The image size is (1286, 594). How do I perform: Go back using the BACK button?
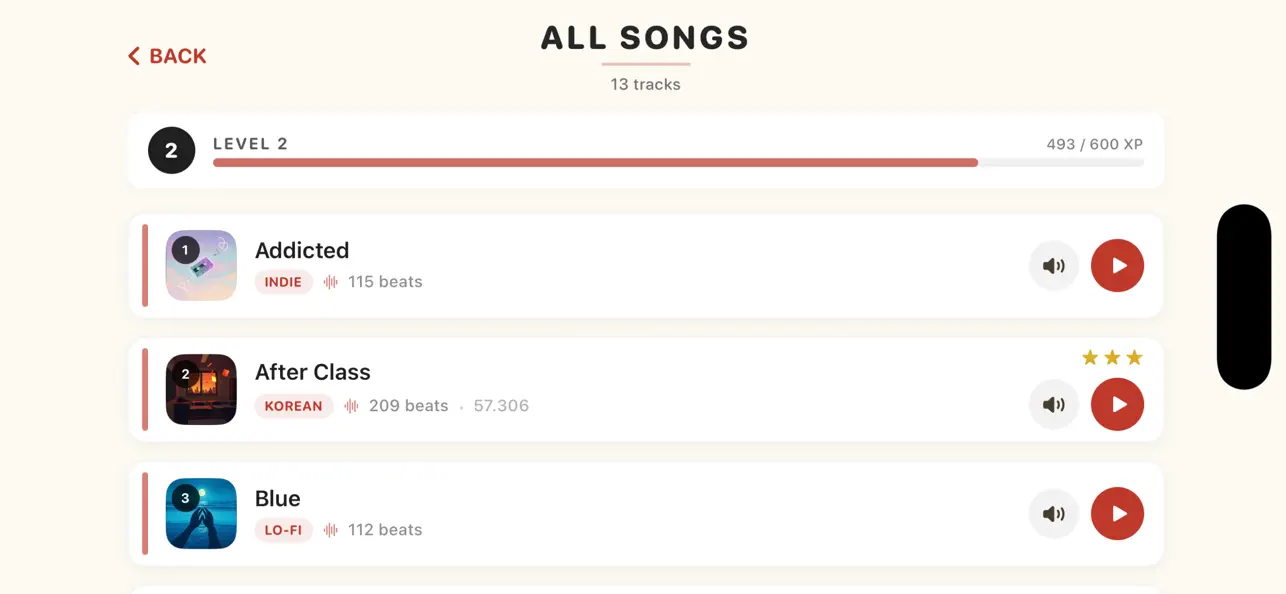point(167,56)
